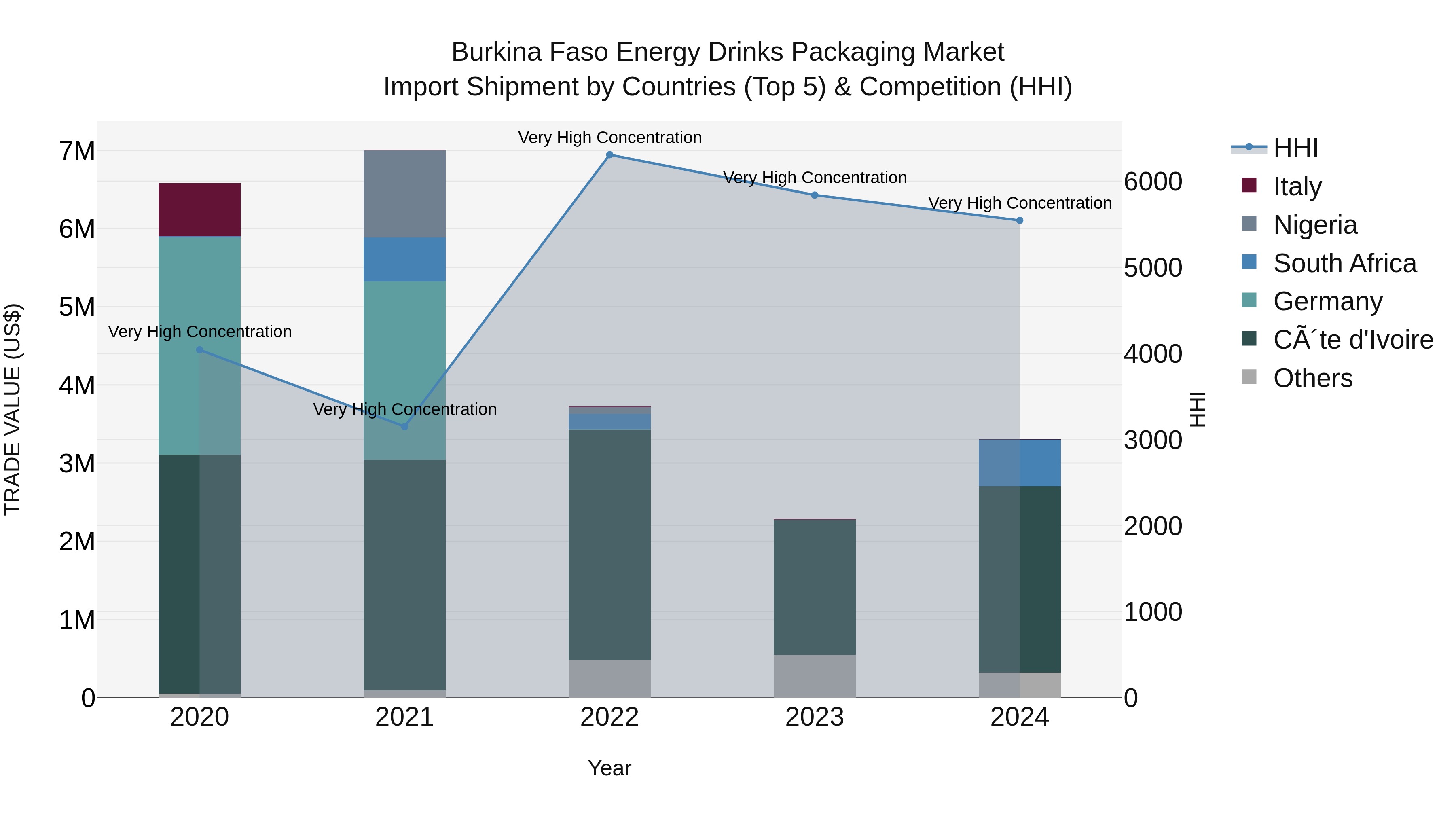
Task: Toggle the South Africa legend entry
Action: (x=1329, y=263)
